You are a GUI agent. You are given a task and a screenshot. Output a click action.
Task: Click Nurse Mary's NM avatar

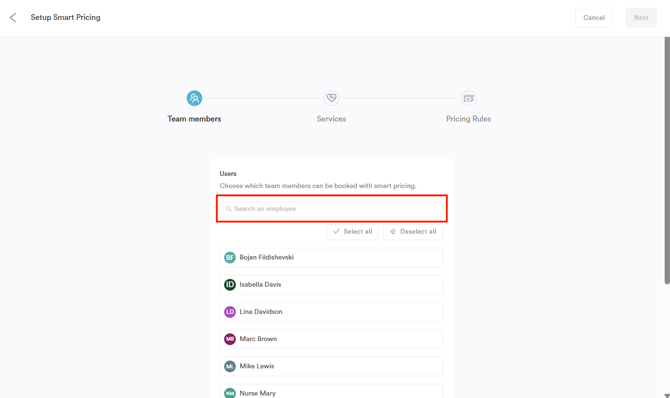pos(230,393)
